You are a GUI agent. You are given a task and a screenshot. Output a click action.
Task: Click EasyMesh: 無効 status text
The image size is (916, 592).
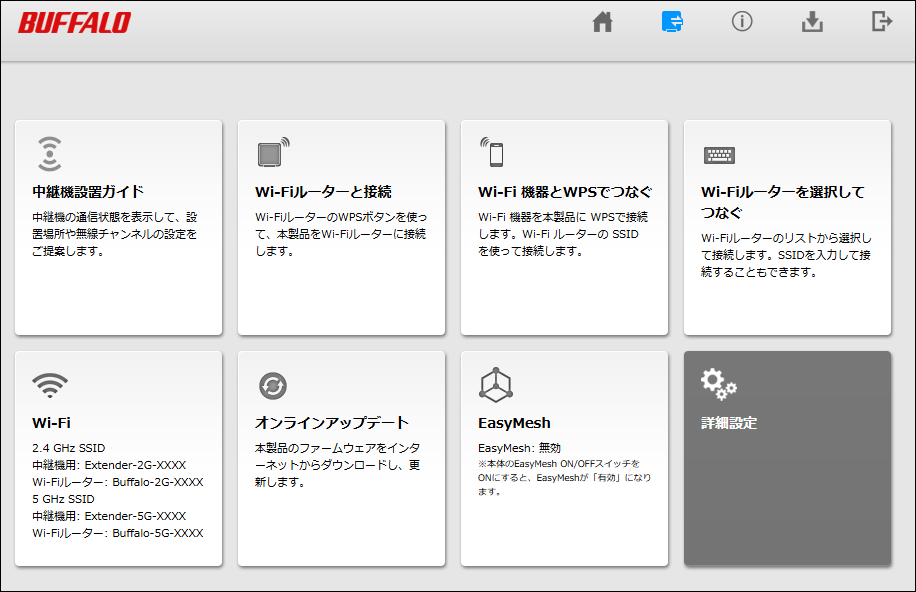point(519,448)
